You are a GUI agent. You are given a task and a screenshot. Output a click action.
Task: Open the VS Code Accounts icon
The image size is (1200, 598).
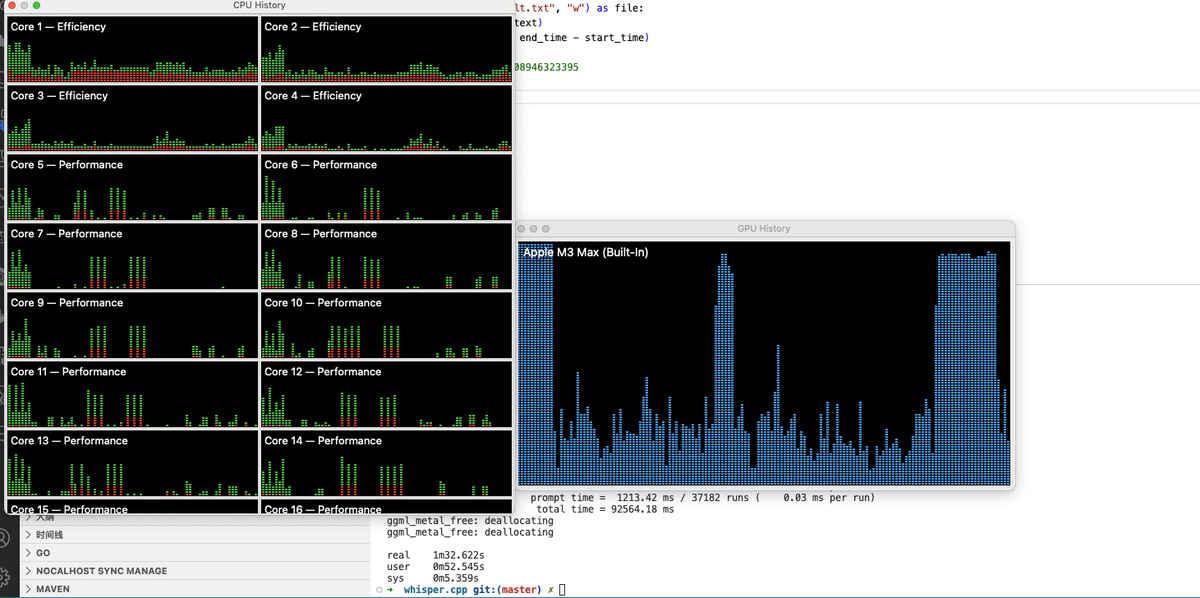click(x=4, y=537)
